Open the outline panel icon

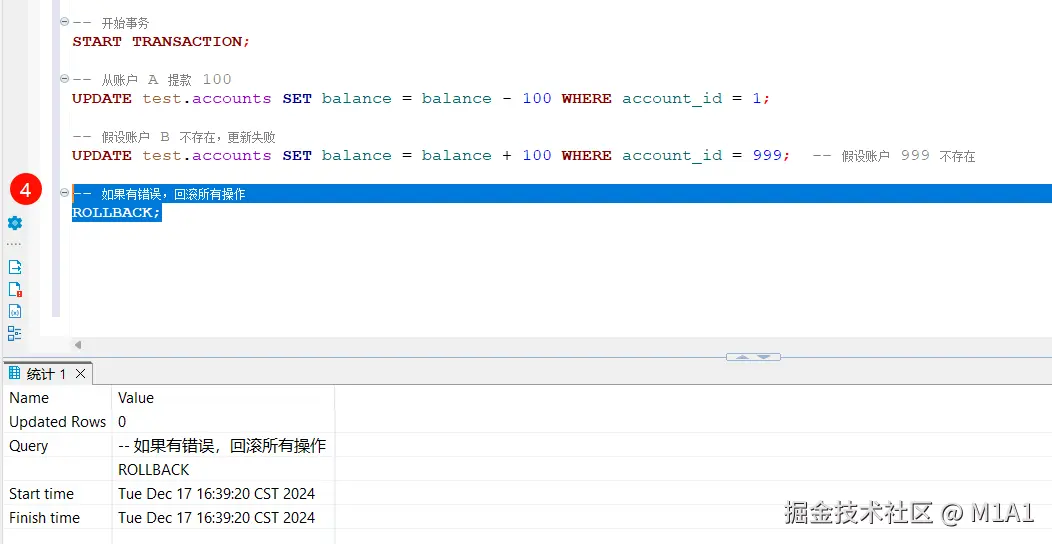(15, 333)
